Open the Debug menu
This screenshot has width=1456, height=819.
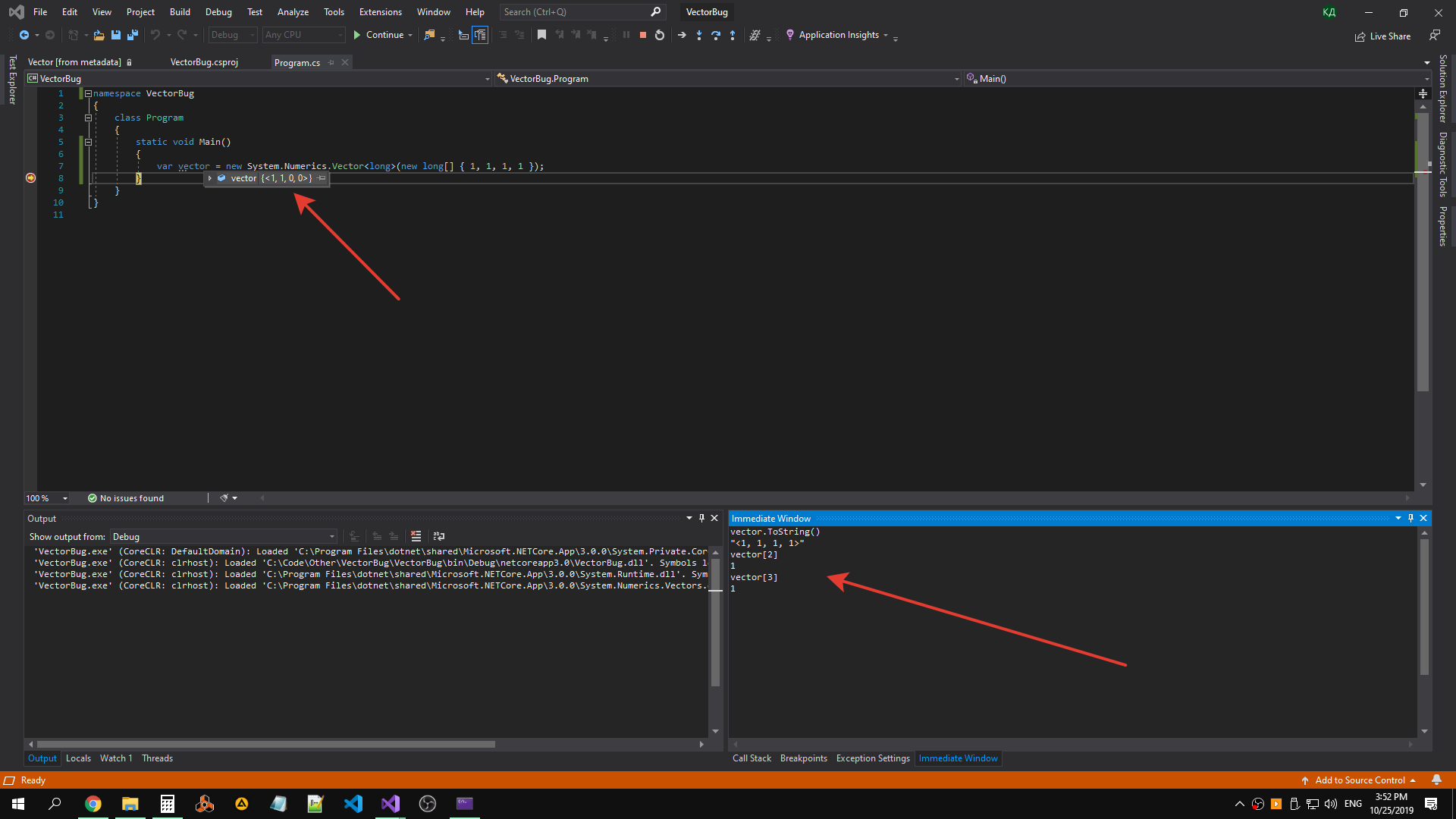(x=218, y=11)
